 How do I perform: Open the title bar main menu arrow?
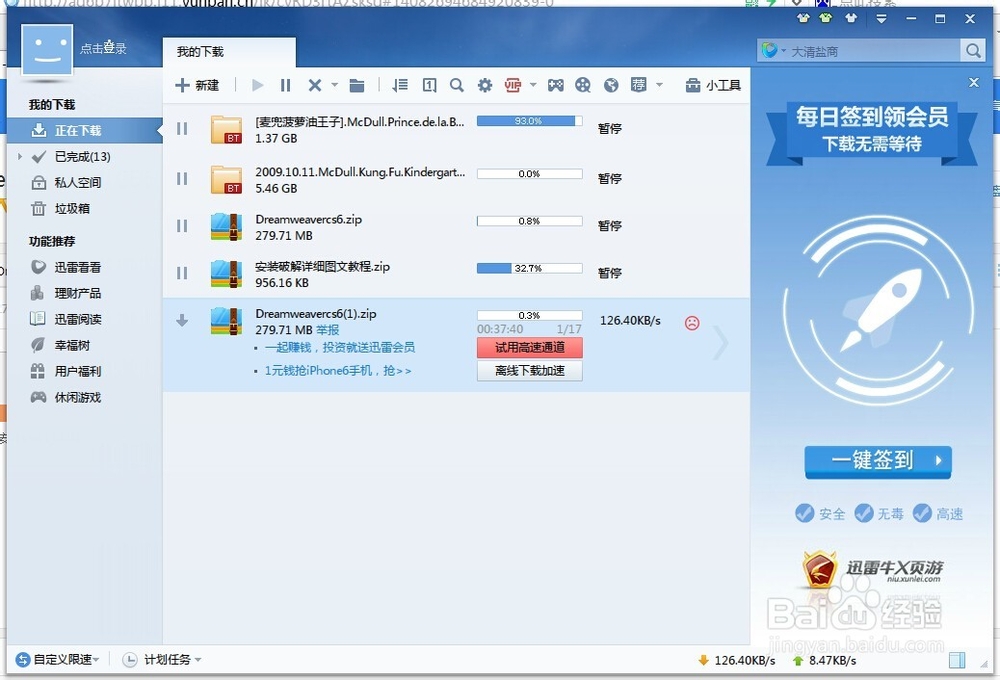coord(881,18)
